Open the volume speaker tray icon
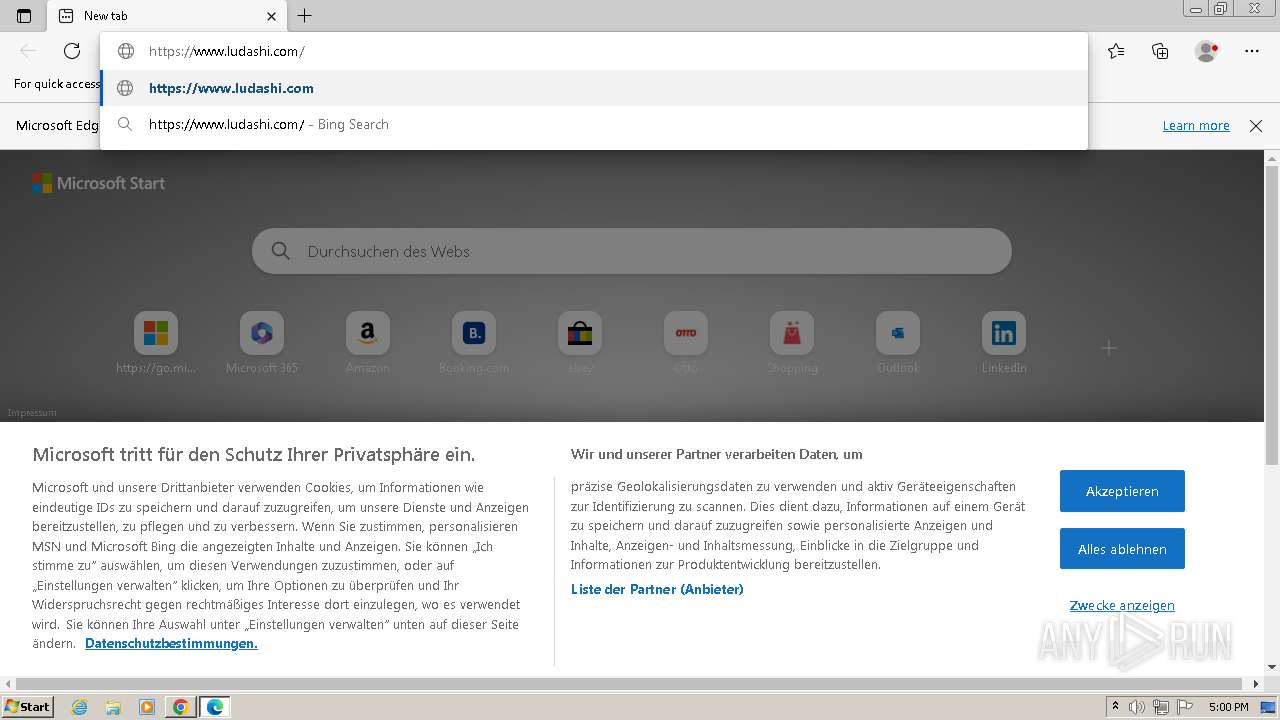This screenshot has height=720, width=1280. (1137, 707)
